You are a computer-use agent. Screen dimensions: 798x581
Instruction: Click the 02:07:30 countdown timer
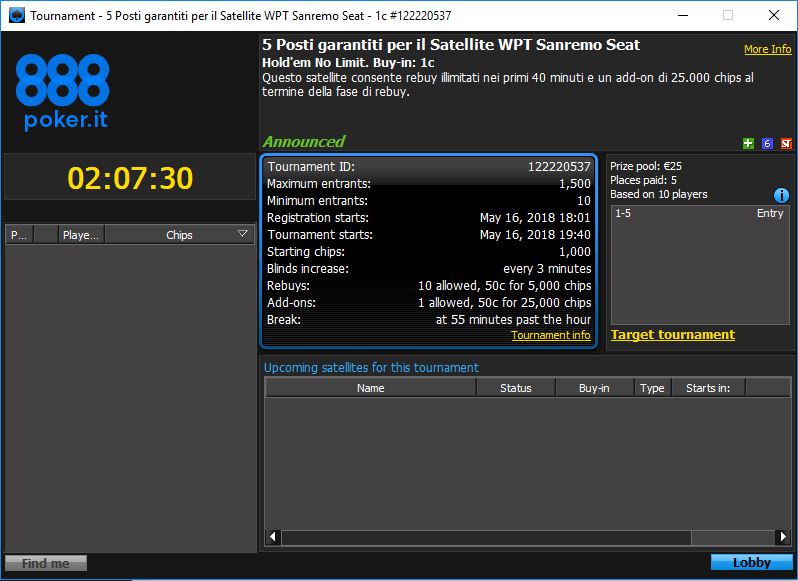pos(130,178)
